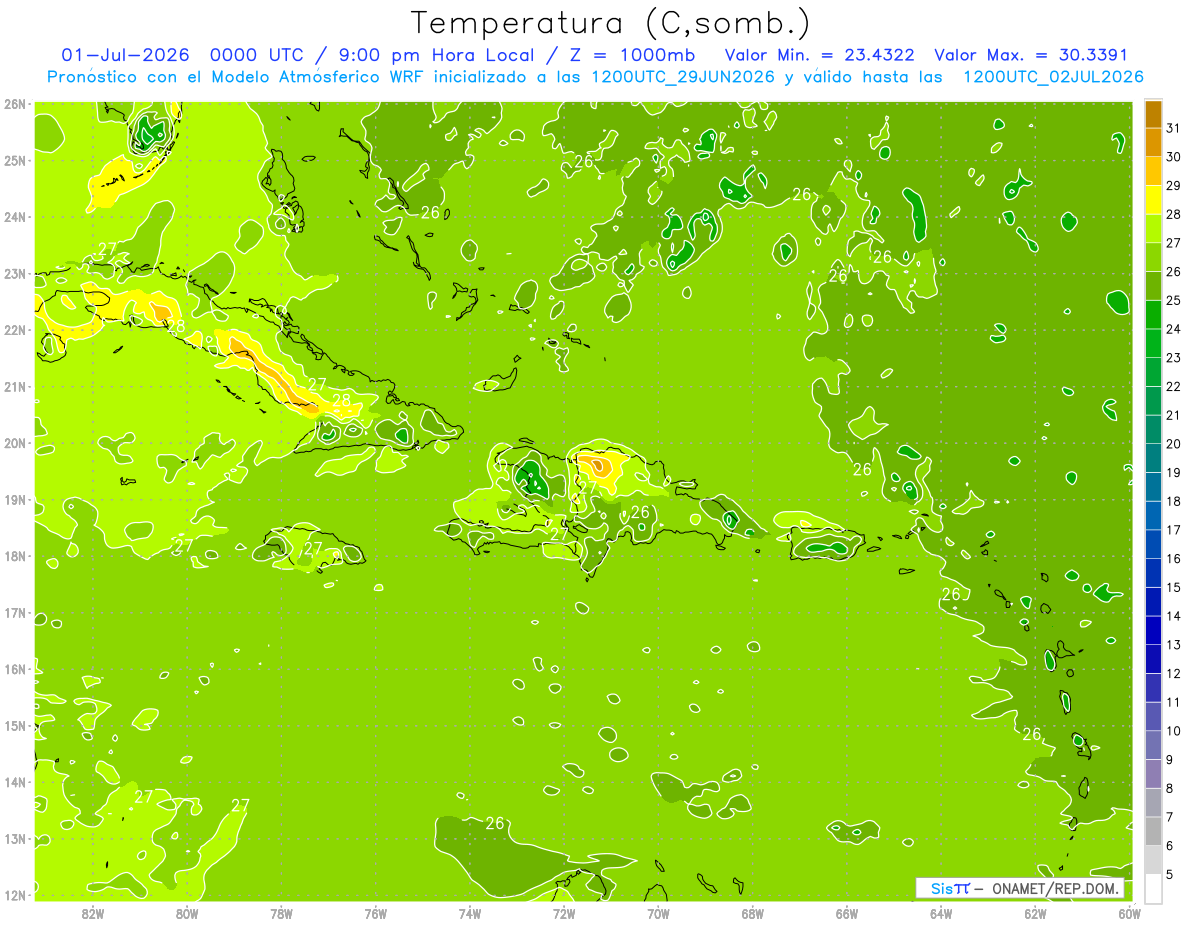Pick the teal swatch between 19 and 20

click(x=1153, y=458)
